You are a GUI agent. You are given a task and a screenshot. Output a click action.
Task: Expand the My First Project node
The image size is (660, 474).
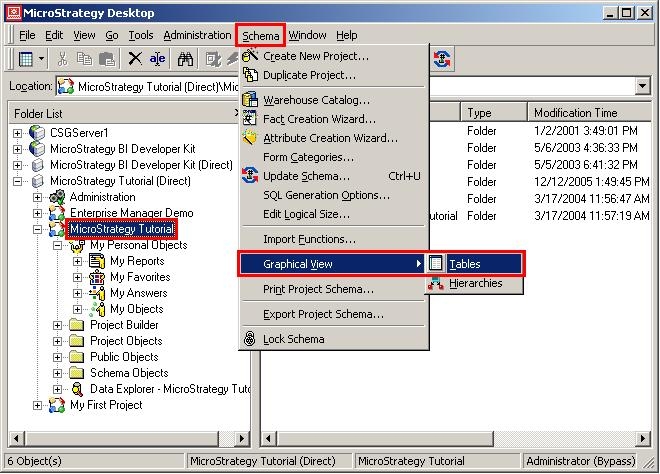(38, 405)
